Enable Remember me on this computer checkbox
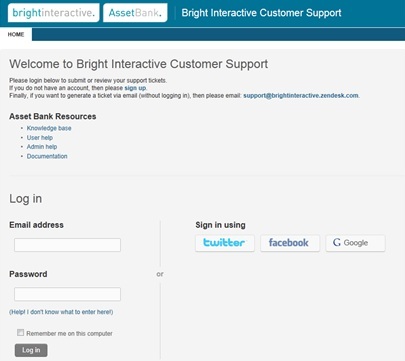This screenshot has width=405, height=361. pyautogui.click(x=21, y=332)
